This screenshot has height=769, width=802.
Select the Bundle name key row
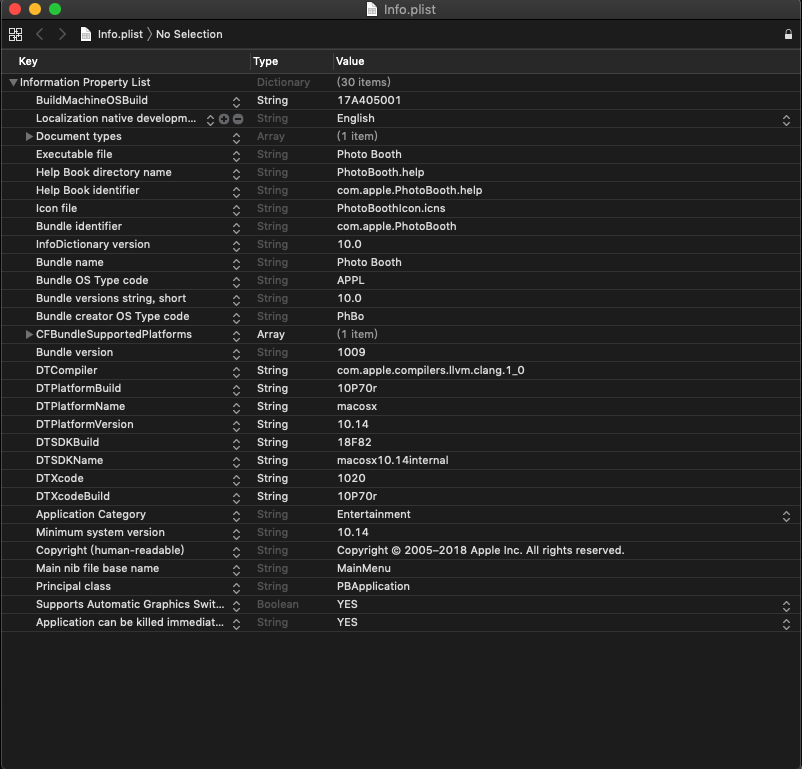(70, 262)
